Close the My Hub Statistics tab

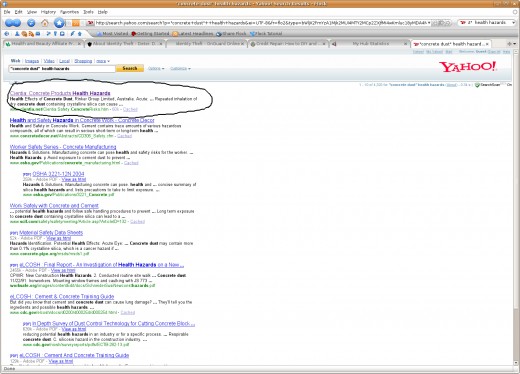[x=405, y=44]
